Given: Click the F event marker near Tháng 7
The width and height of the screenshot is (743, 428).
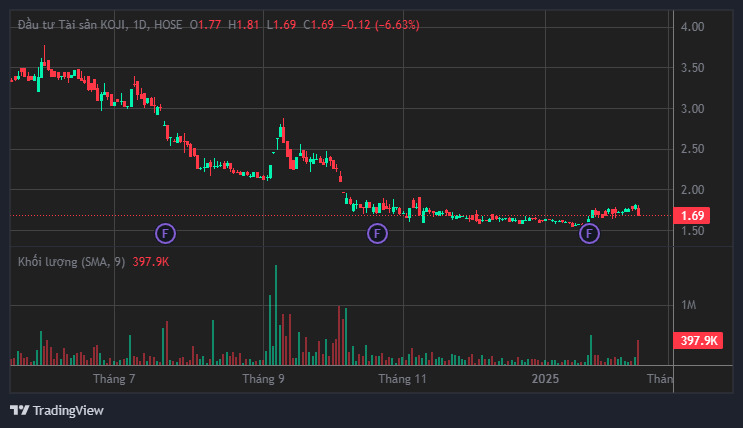Looking at the screenshot, I should coord(165,233).
